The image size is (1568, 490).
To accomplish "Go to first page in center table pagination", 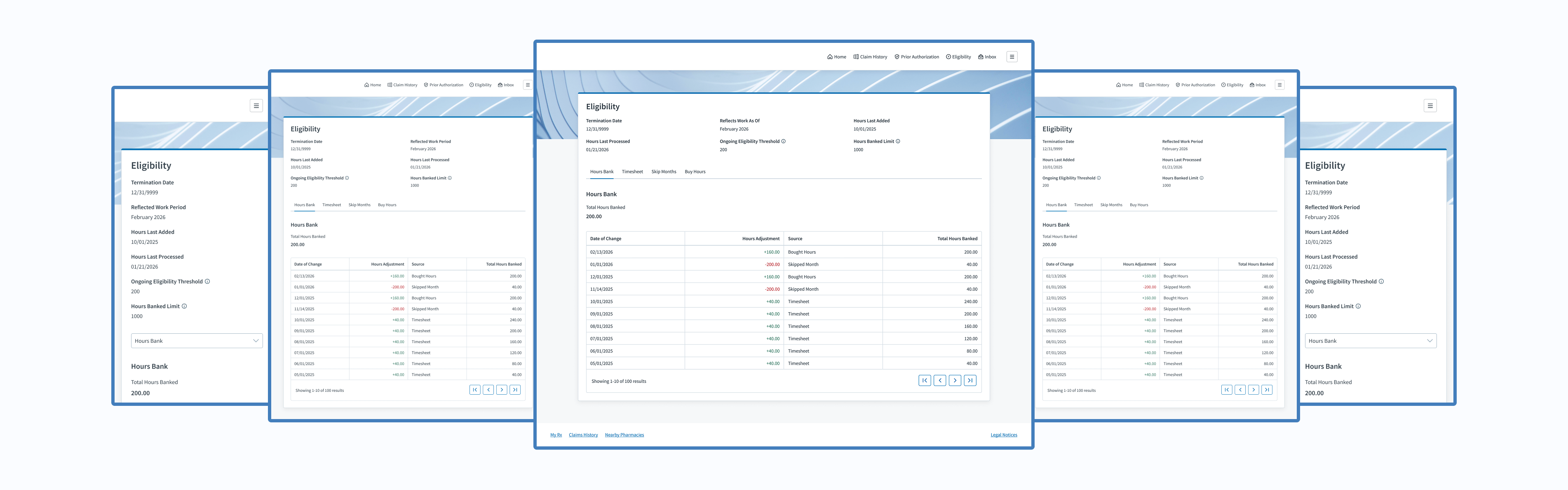I will (x=925, y=380).
